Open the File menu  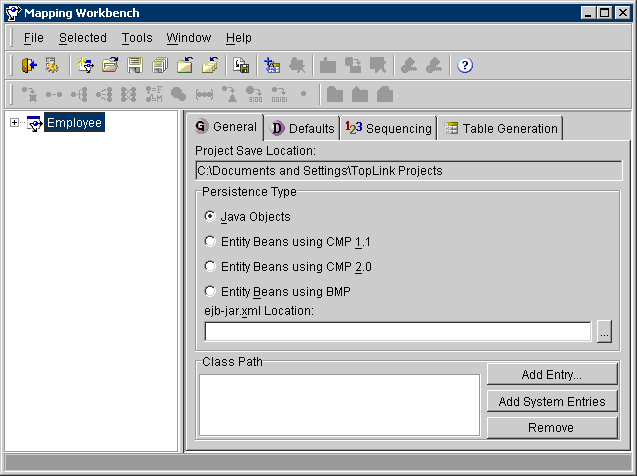tap(33, 38)
